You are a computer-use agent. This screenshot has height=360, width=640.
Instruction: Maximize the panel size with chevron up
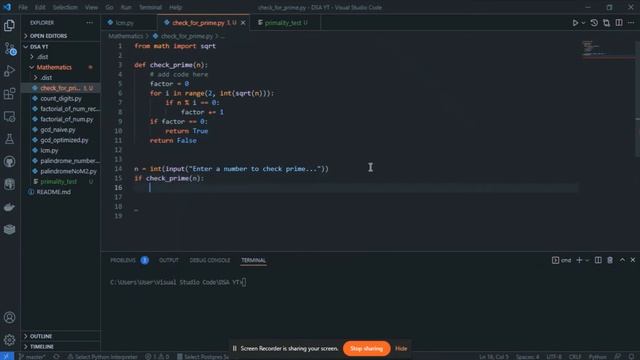point(622,260)
